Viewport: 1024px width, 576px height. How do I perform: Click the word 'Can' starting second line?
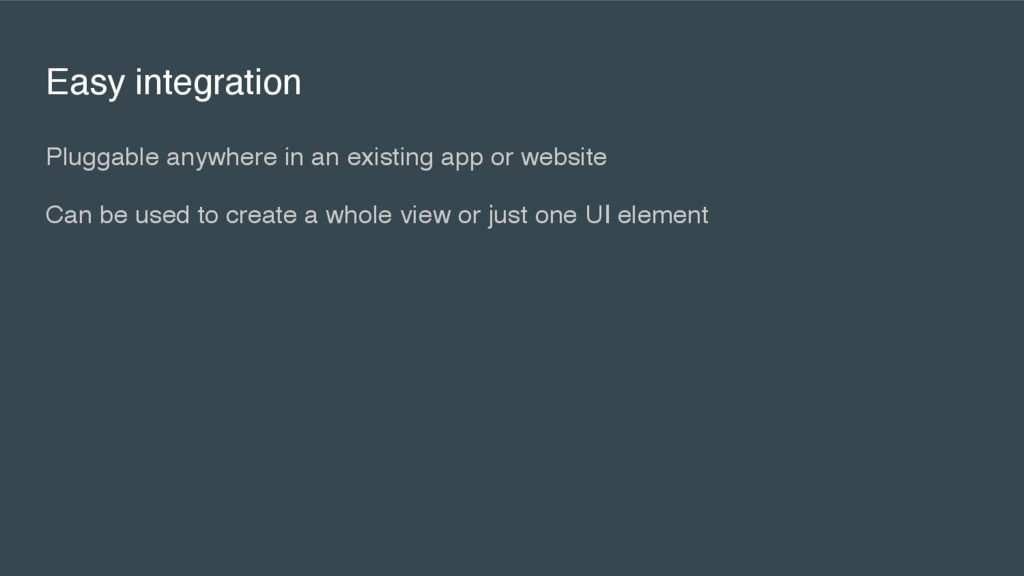(x=69, y=215)
